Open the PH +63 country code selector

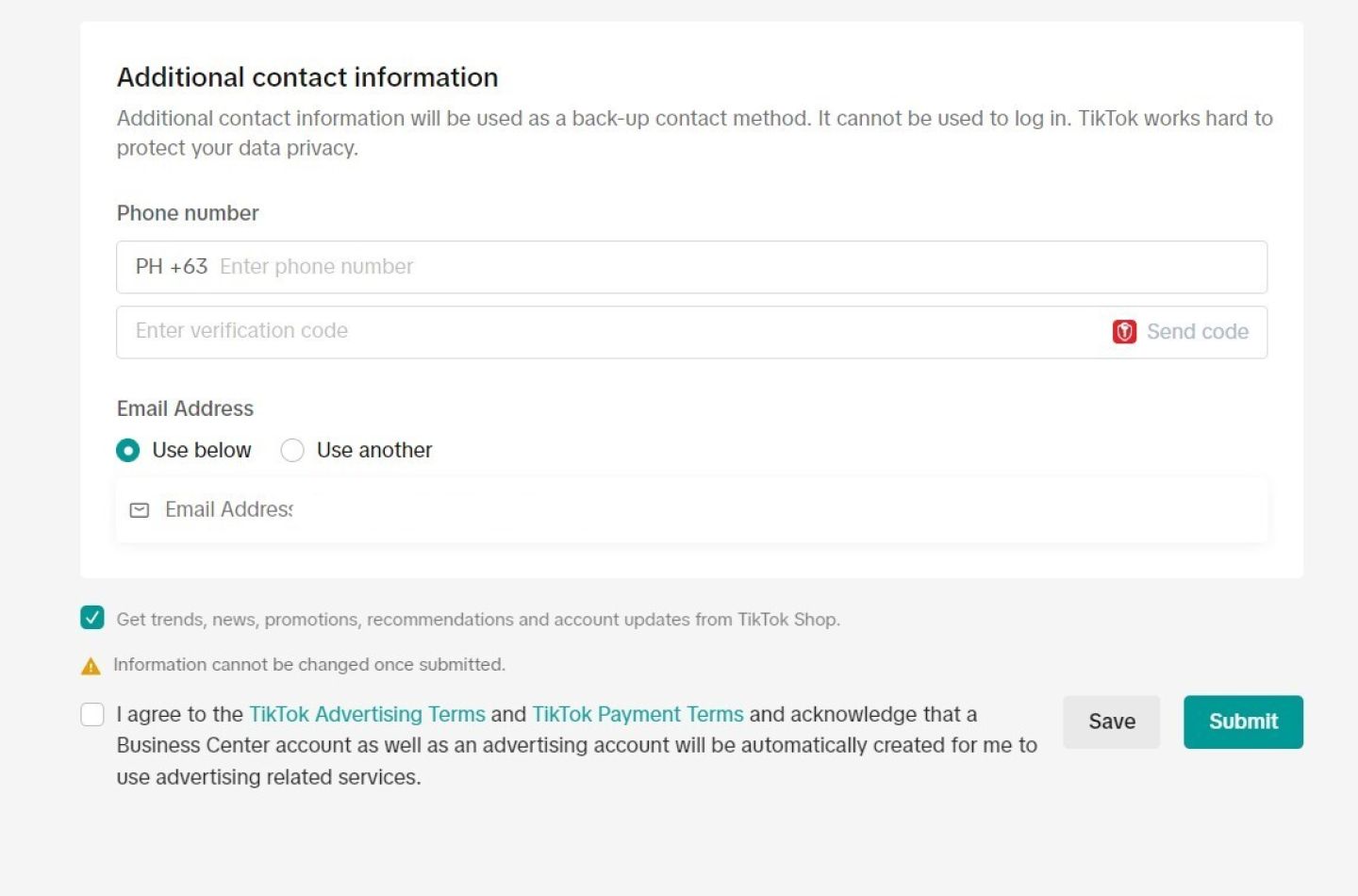171,267
